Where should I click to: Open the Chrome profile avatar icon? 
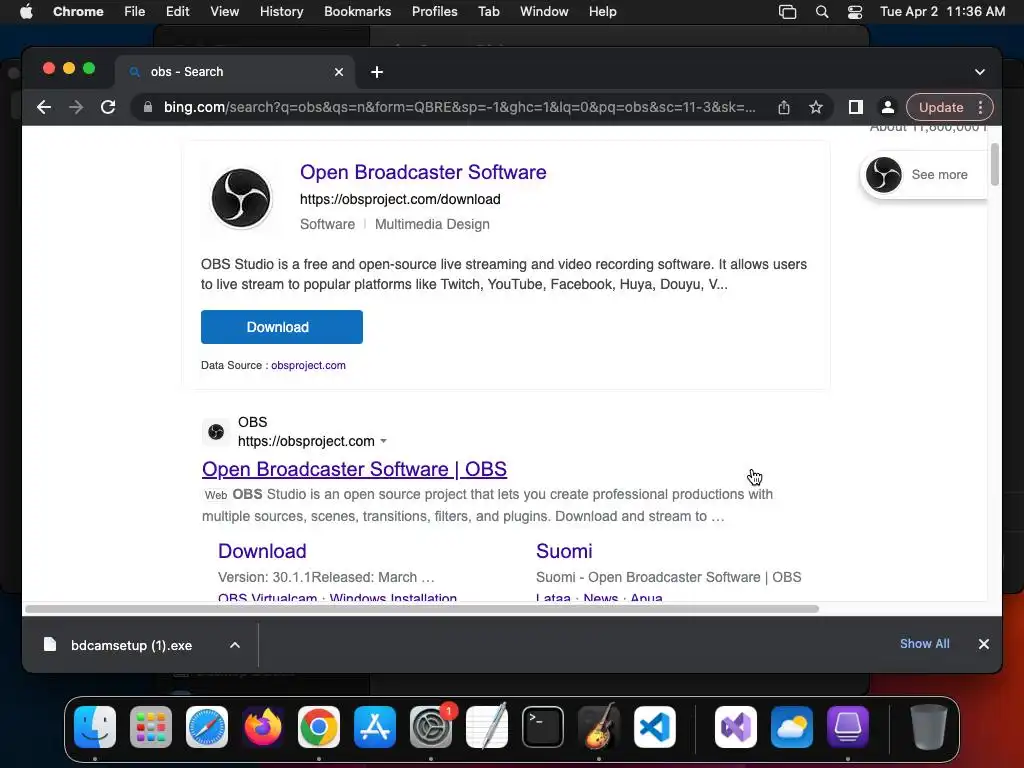tap(888, 107)
